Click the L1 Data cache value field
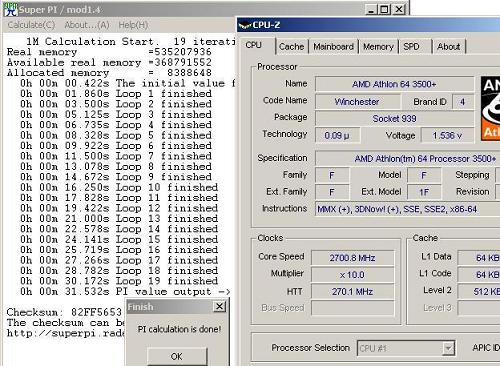The height and width of the screenshot is (366, 500). coord(479,258)
